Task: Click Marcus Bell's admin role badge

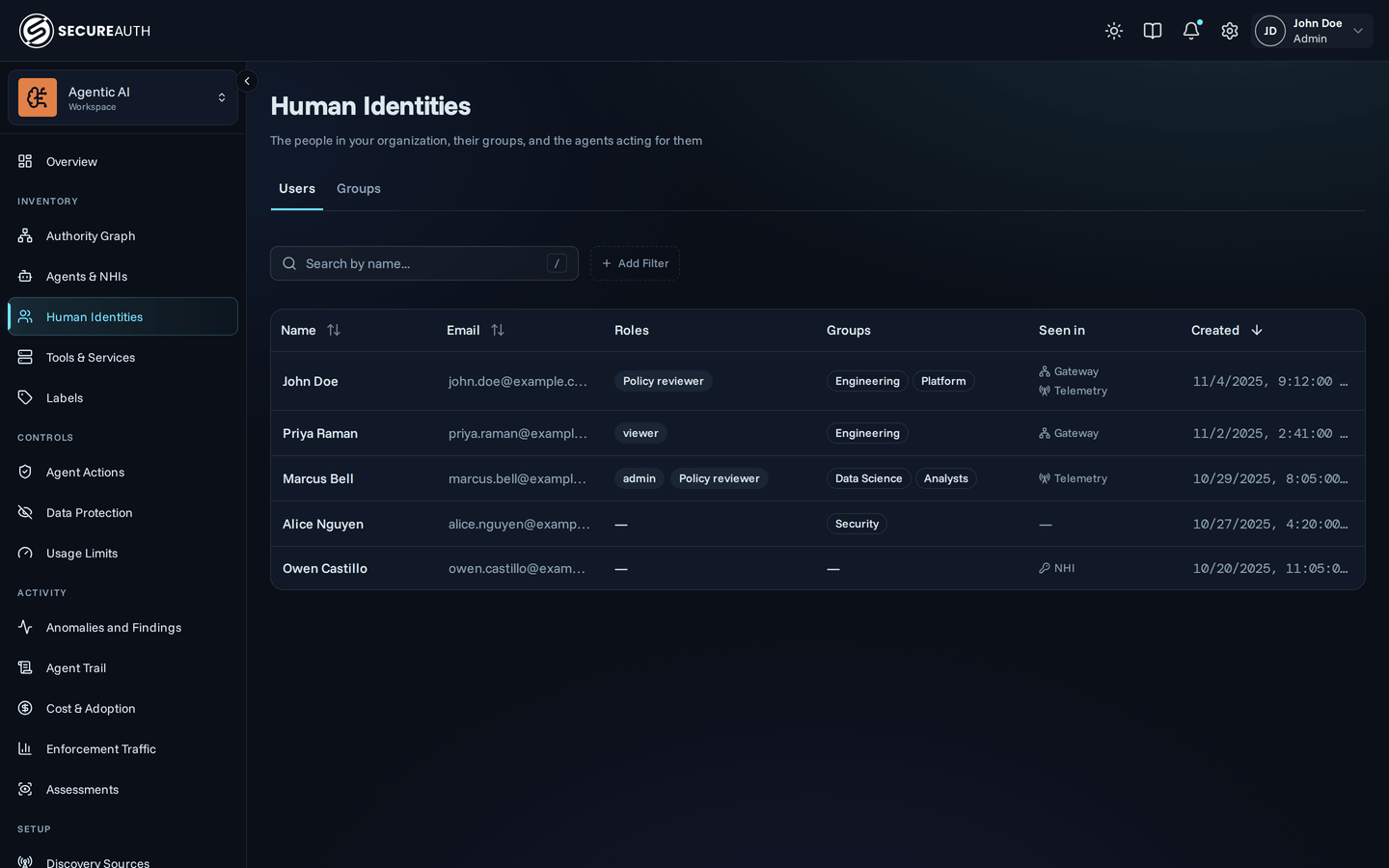Action: point(640,478)
